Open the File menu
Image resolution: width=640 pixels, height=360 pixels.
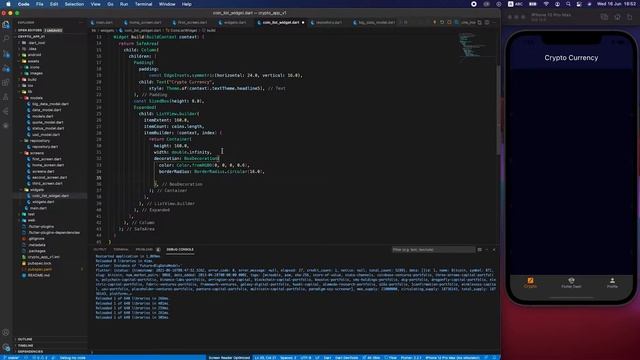[39, 4]
